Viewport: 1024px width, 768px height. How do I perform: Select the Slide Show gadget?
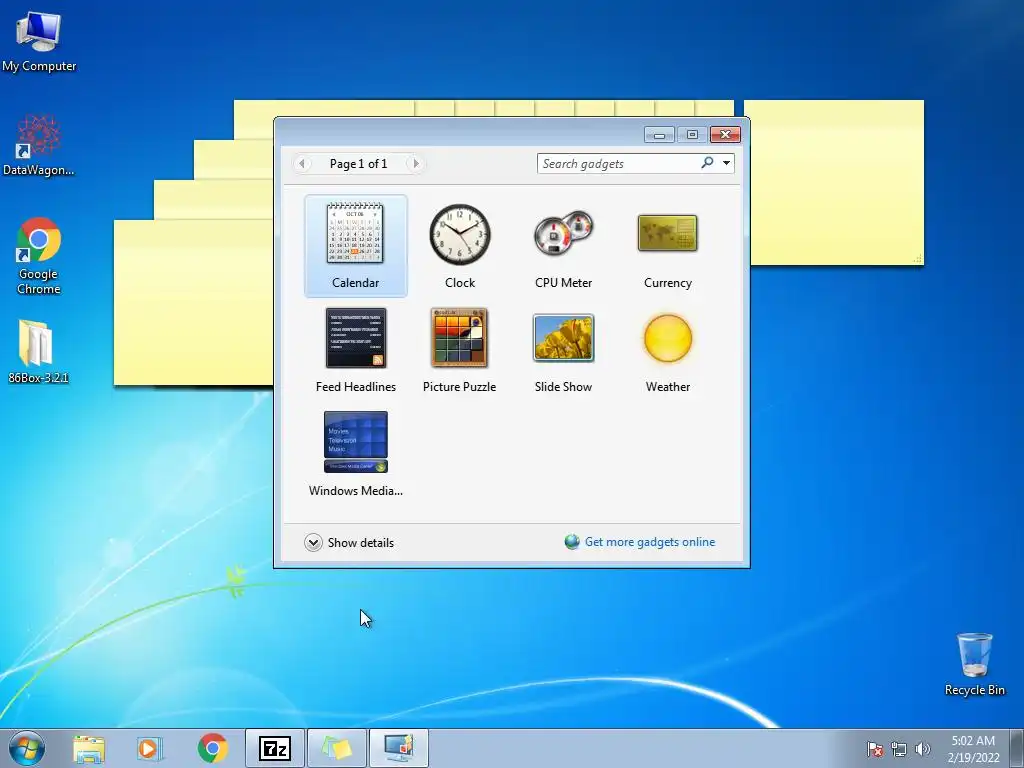point(564,349)
